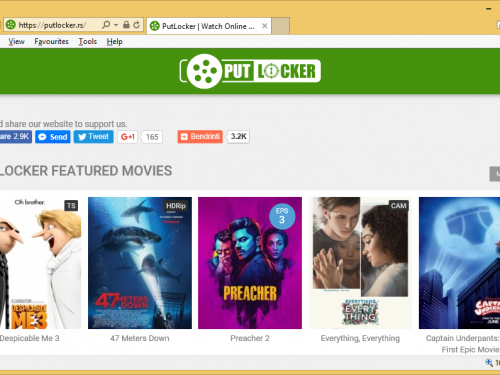Viewport: 500px width, 375px height.
Task: Click the Messenger Send button
Action: pos(53,137)
